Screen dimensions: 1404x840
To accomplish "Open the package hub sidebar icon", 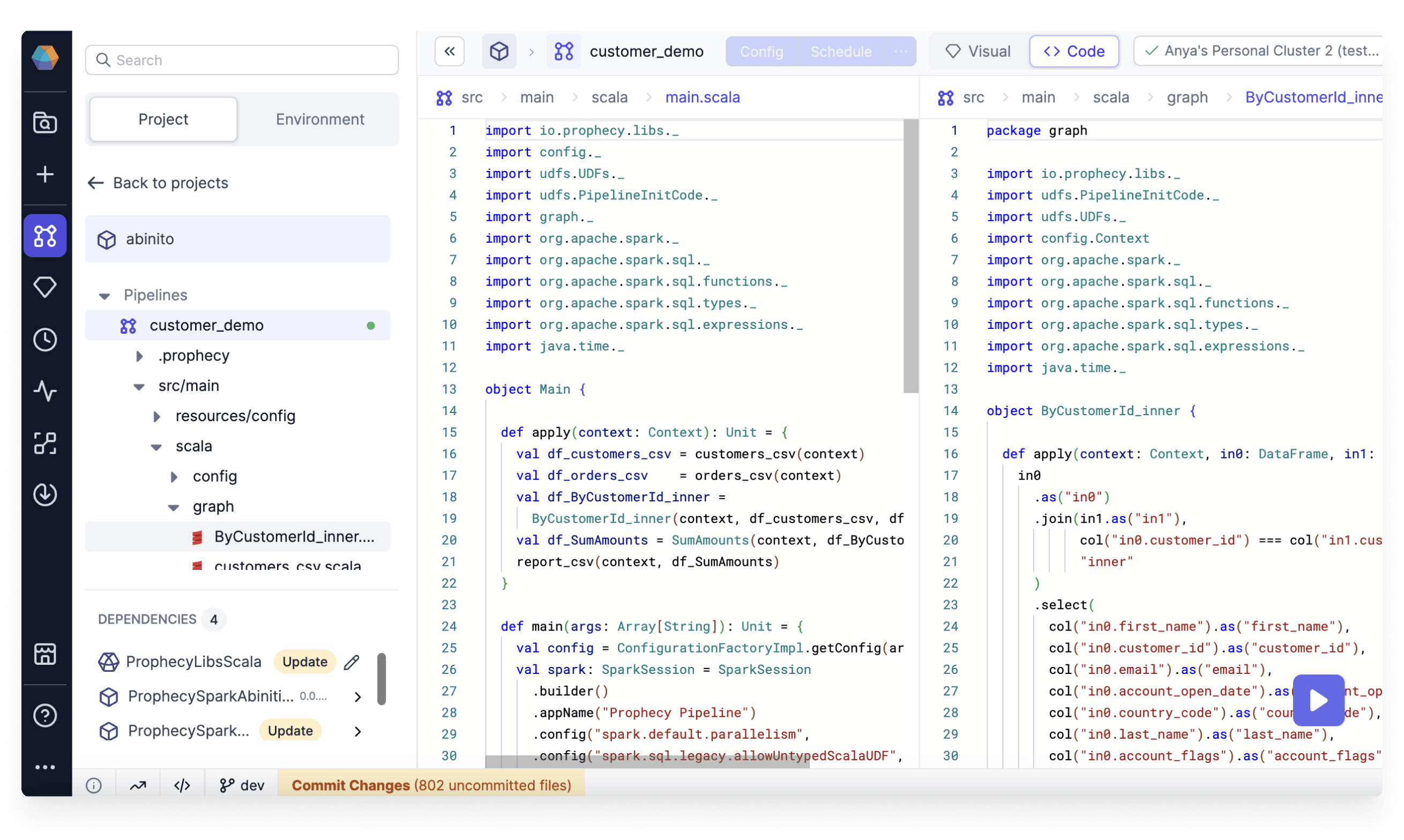I will click(46, 654).
